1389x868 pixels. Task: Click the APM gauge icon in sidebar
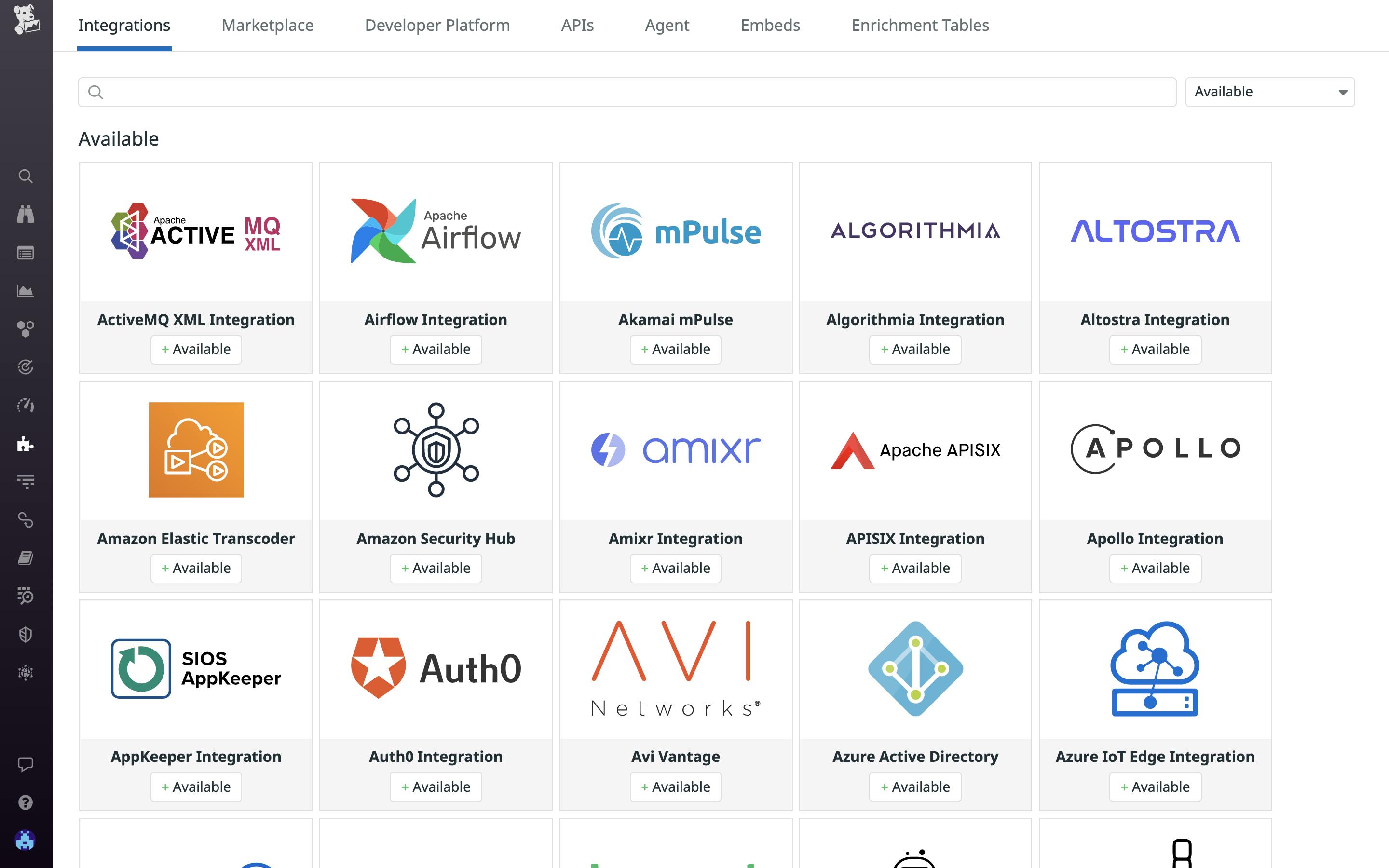pos(25,405)
